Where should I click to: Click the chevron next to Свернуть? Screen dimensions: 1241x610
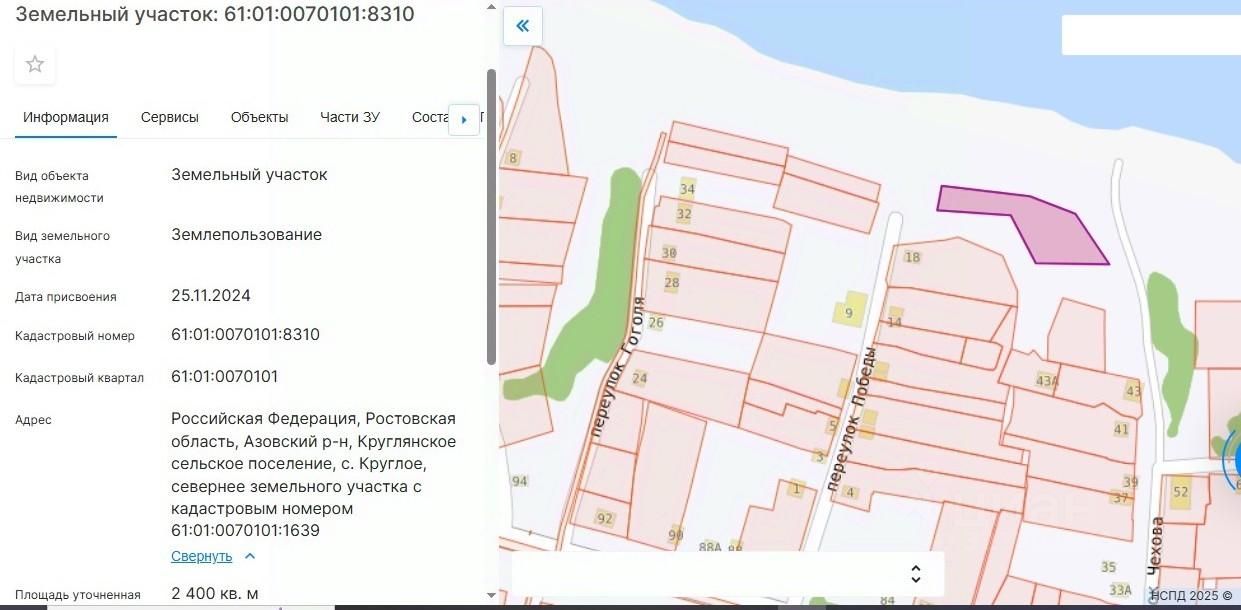(250, 556)
